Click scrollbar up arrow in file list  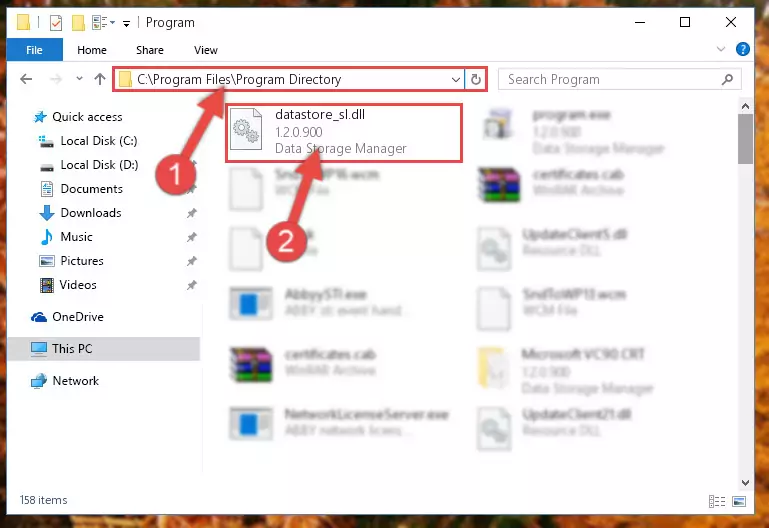coord(745,106)
